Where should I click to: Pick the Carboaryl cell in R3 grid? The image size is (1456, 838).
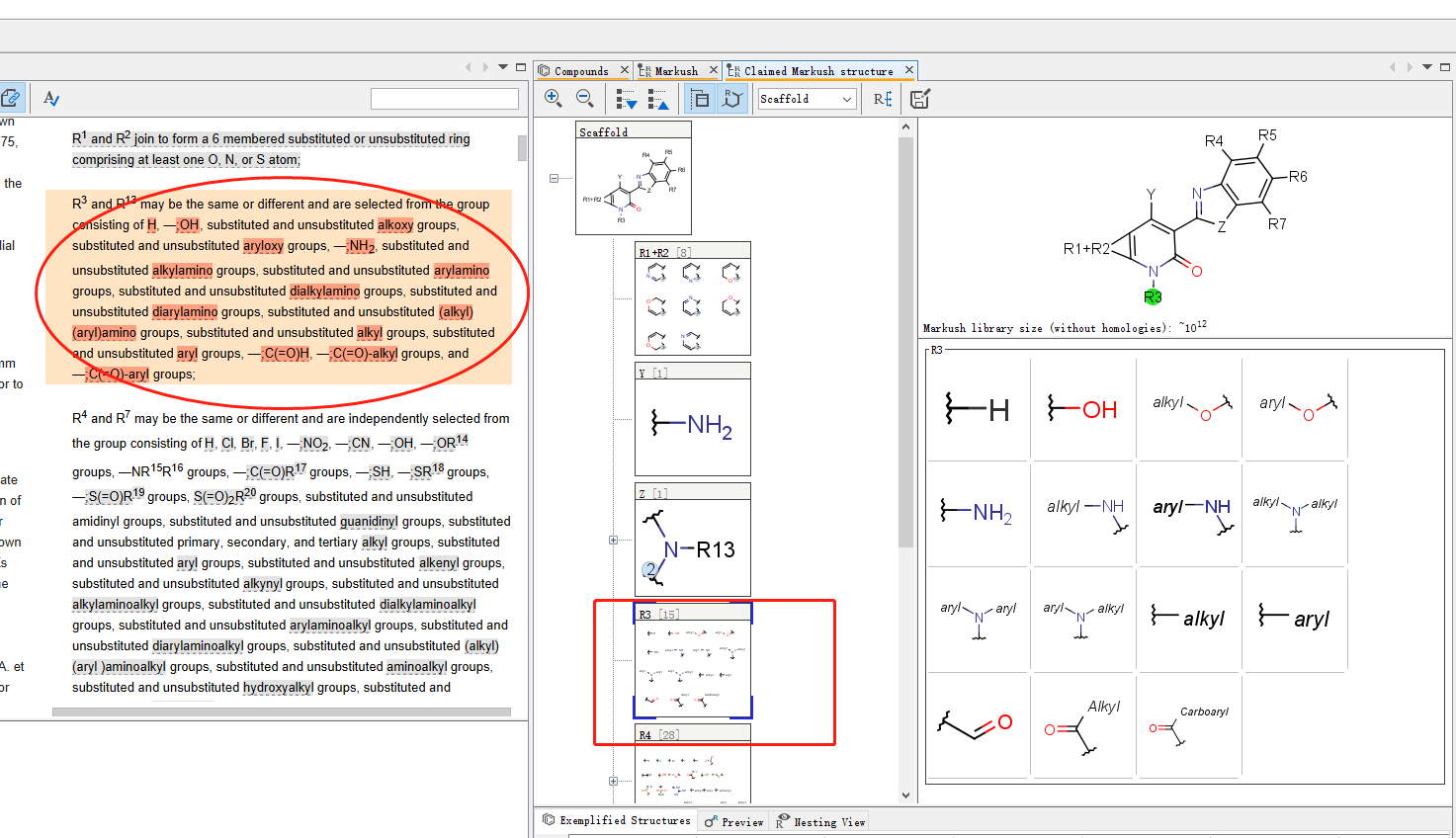click(1189, 725)
